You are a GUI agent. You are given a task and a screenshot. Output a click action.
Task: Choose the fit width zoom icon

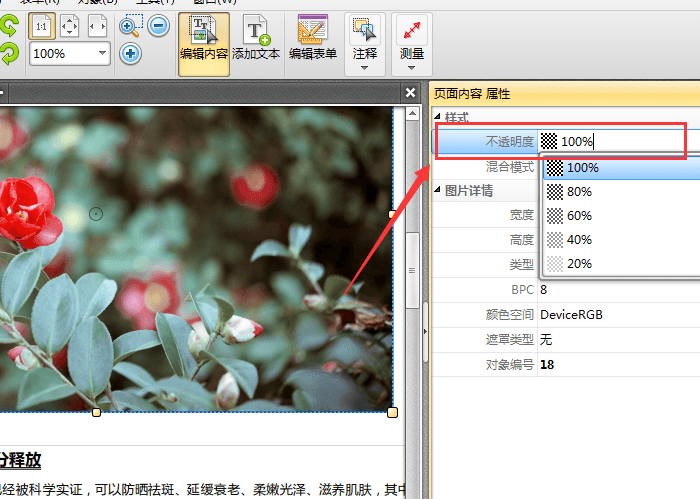pyautogui.click(x=97, y=26)
